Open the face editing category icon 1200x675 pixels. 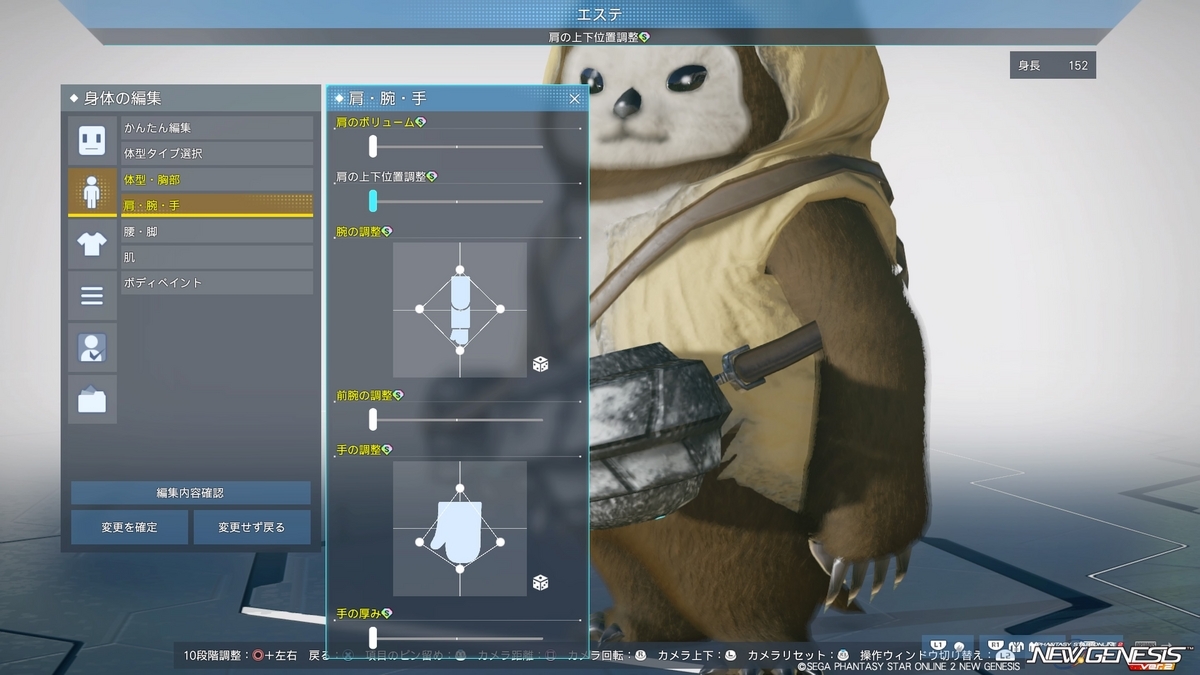(x=92, y=140)
